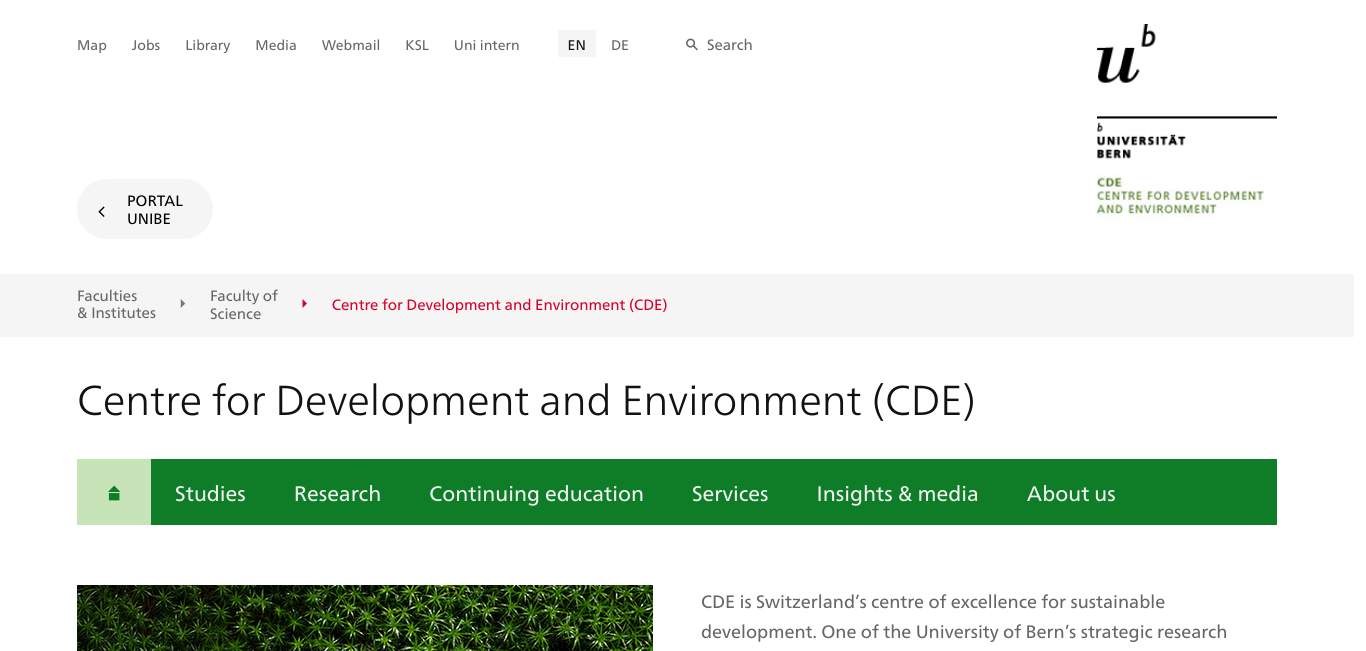Switch language to EN

(577, 44)
